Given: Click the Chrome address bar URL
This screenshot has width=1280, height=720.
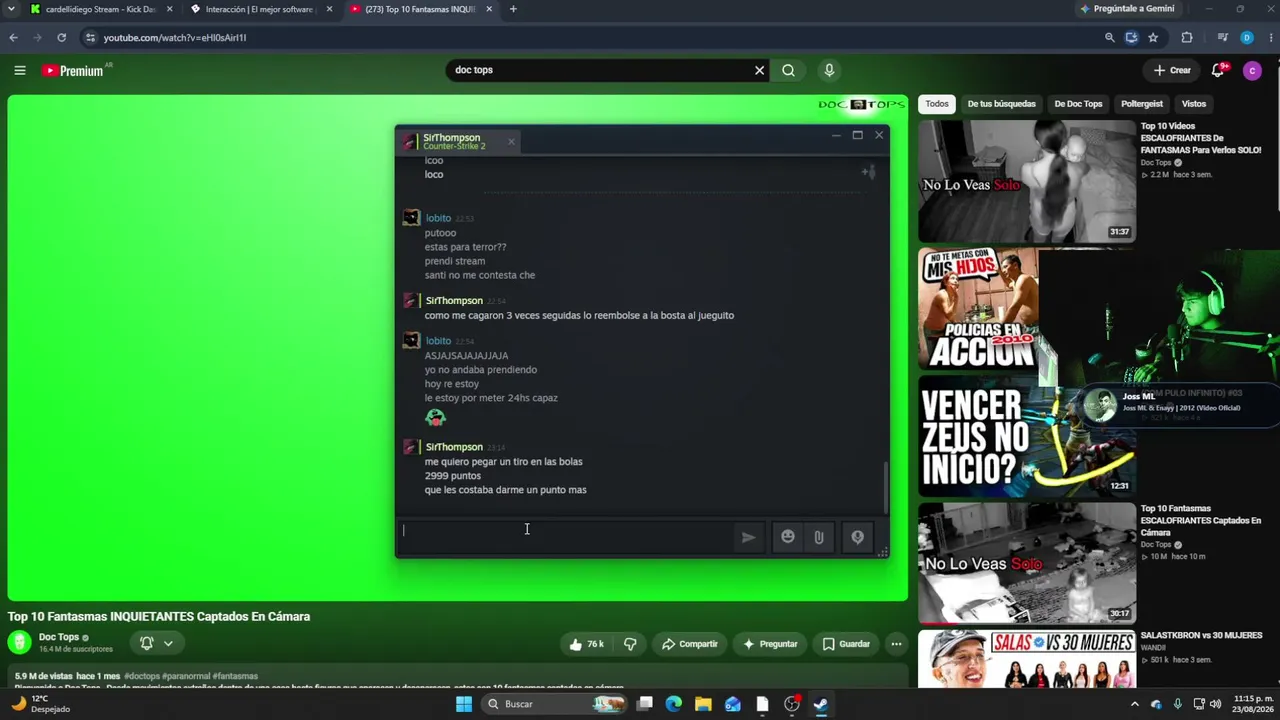Looking at the screenshot, I should (x=175, y=38).
